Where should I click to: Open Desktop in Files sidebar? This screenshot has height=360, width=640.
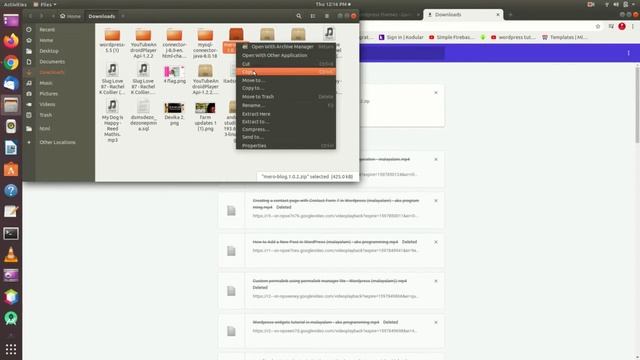pos(49,51)
